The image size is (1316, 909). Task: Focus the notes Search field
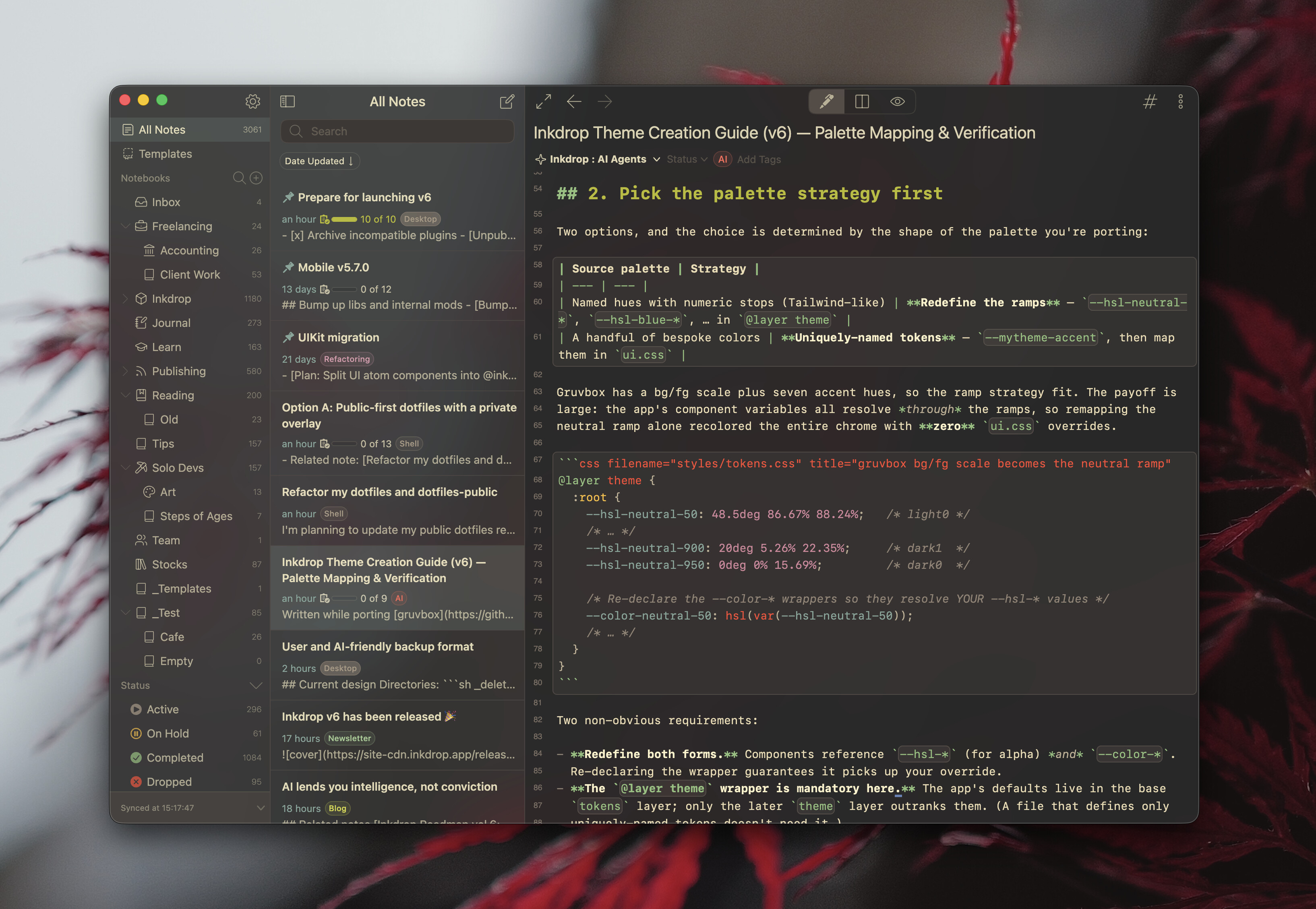click(397, 132)
